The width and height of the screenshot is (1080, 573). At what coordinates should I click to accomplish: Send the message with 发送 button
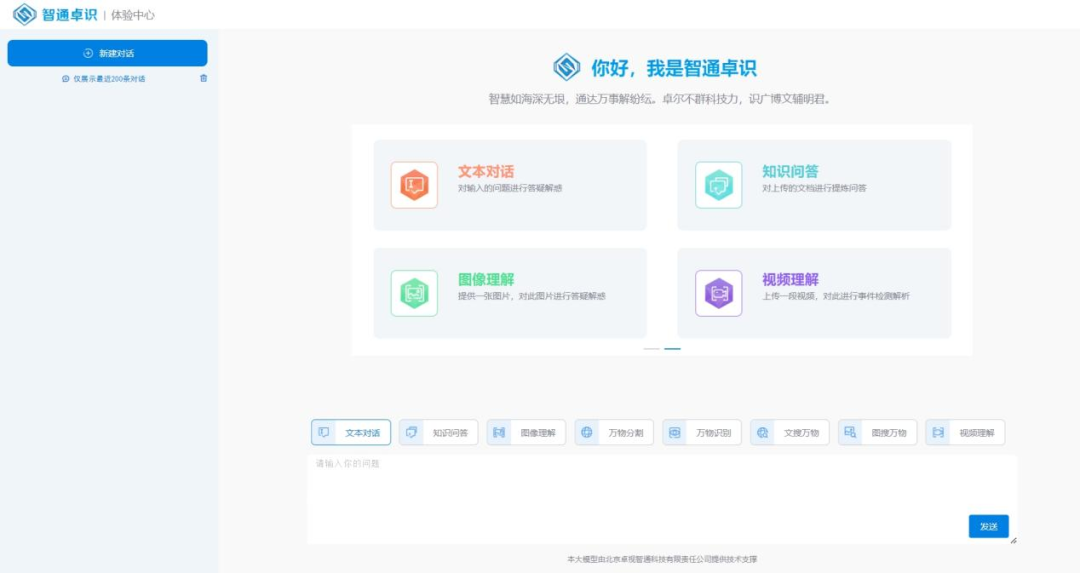coord(988,526)
